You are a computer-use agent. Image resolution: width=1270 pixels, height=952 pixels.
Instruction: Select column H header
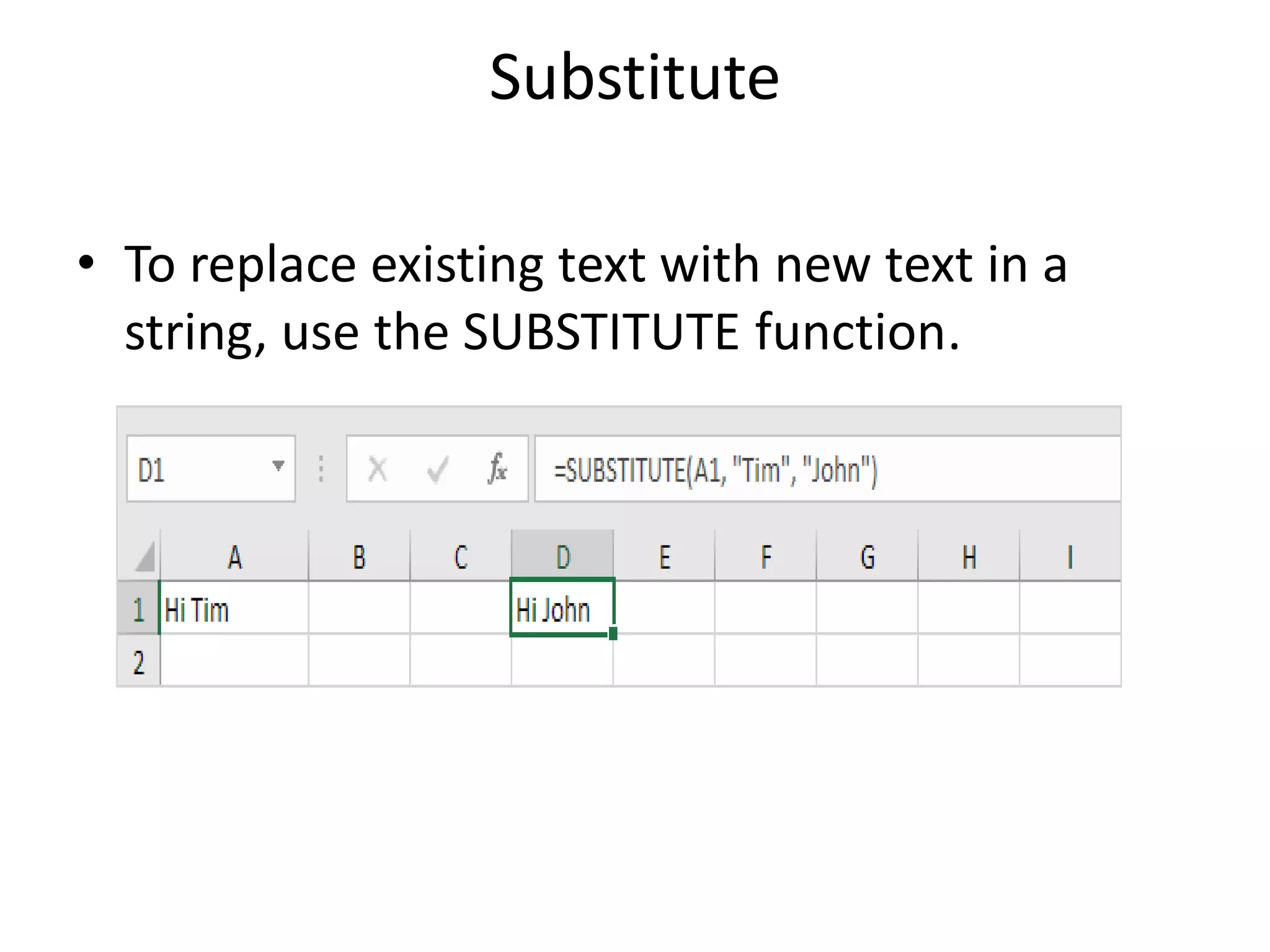pyautogui.click(x=969, y=556)
